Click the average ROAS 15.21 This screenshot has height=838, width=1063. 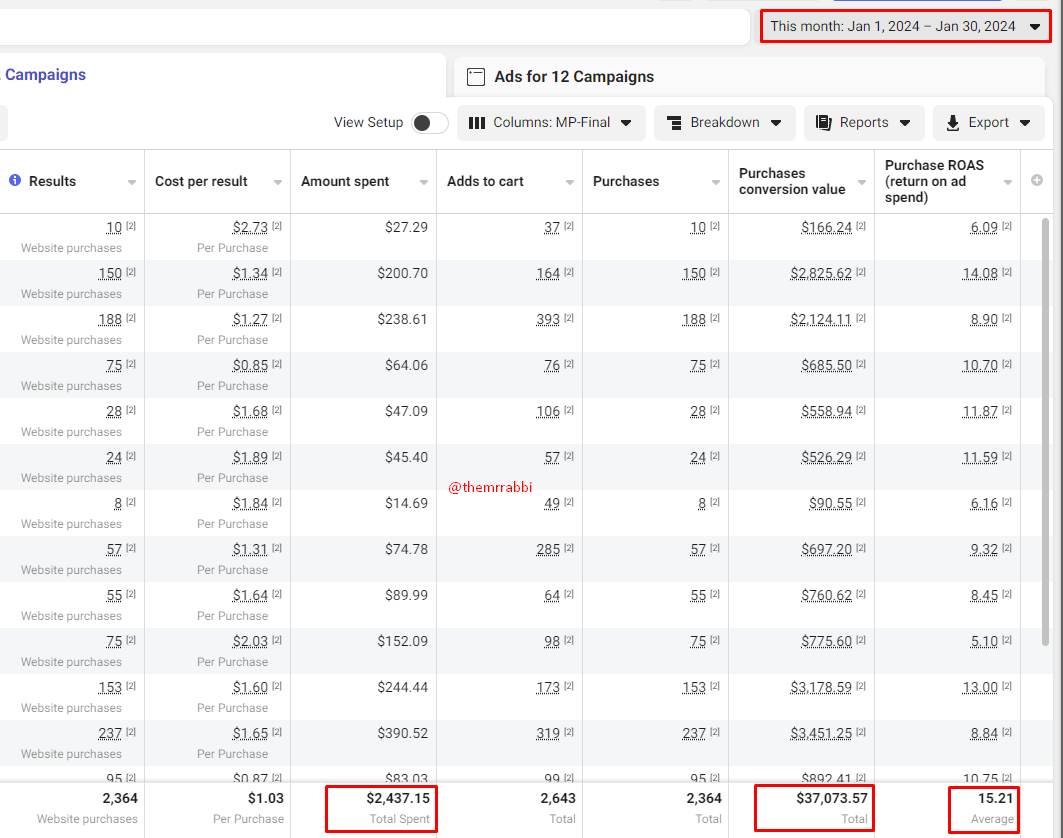[995, 798]
